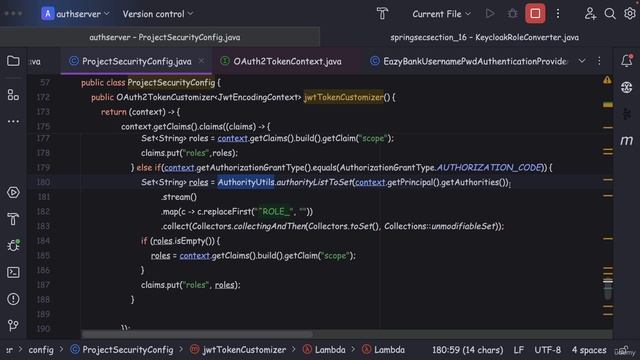Open the Services tool window
Screen dimensions: 640x360
[x=13, y=192]
